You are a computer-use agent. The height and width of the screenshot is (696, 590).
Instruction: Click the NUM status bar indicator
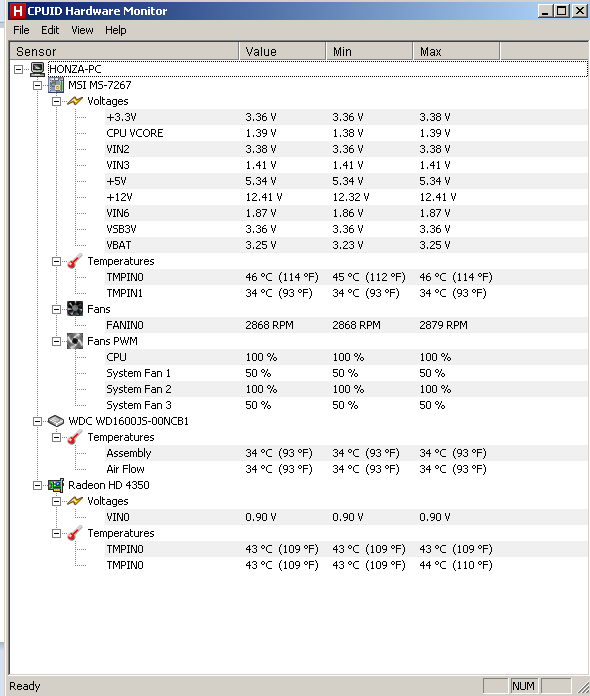(x=524, y=686)
